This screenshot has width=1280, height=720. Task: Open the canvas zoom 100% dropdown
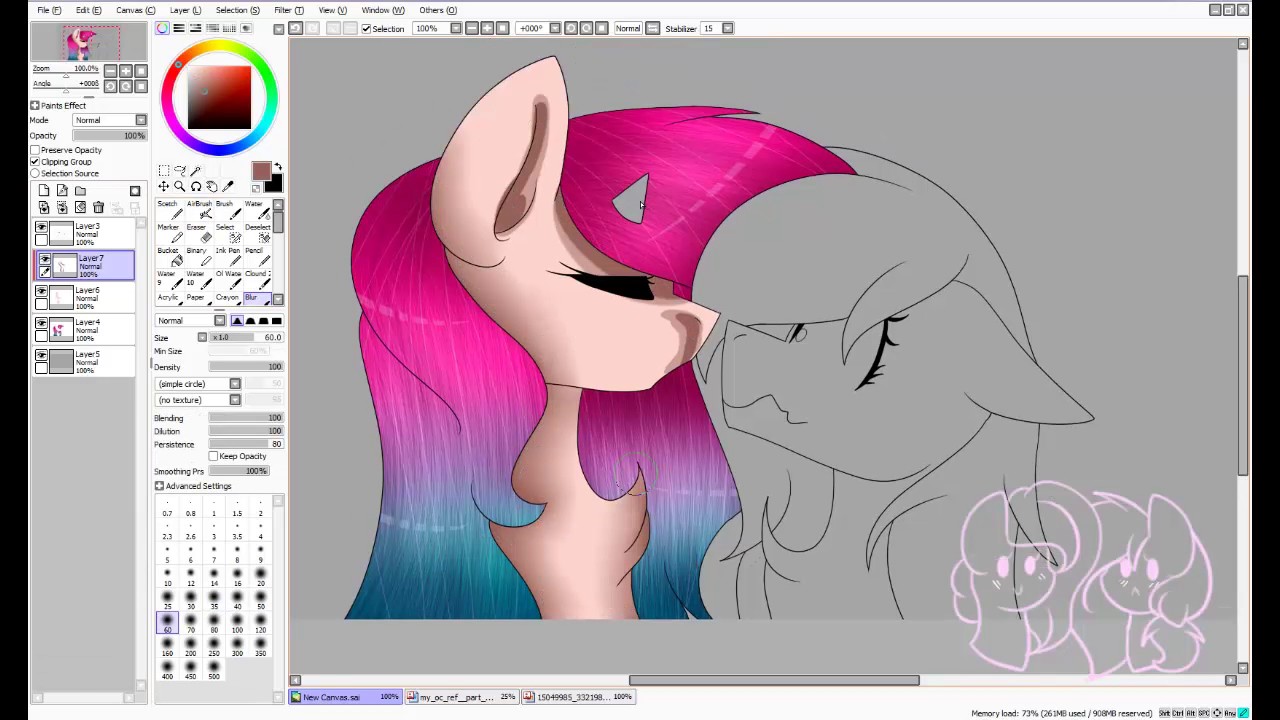pyautogui.click(x=456, y=28)
